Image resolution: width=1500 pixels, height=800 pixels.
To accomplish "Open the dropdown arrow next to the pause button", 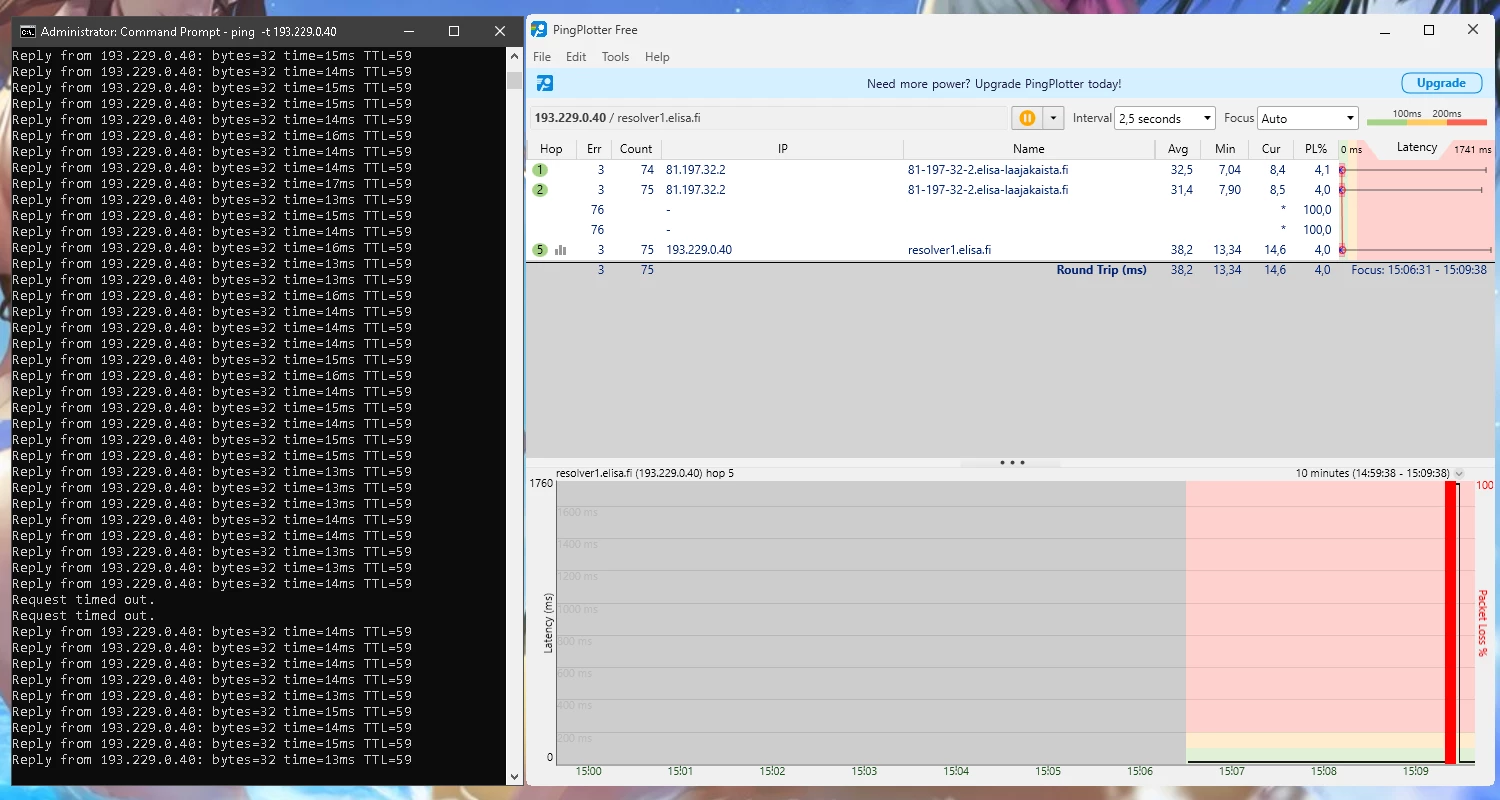I will coord(1052,118).
